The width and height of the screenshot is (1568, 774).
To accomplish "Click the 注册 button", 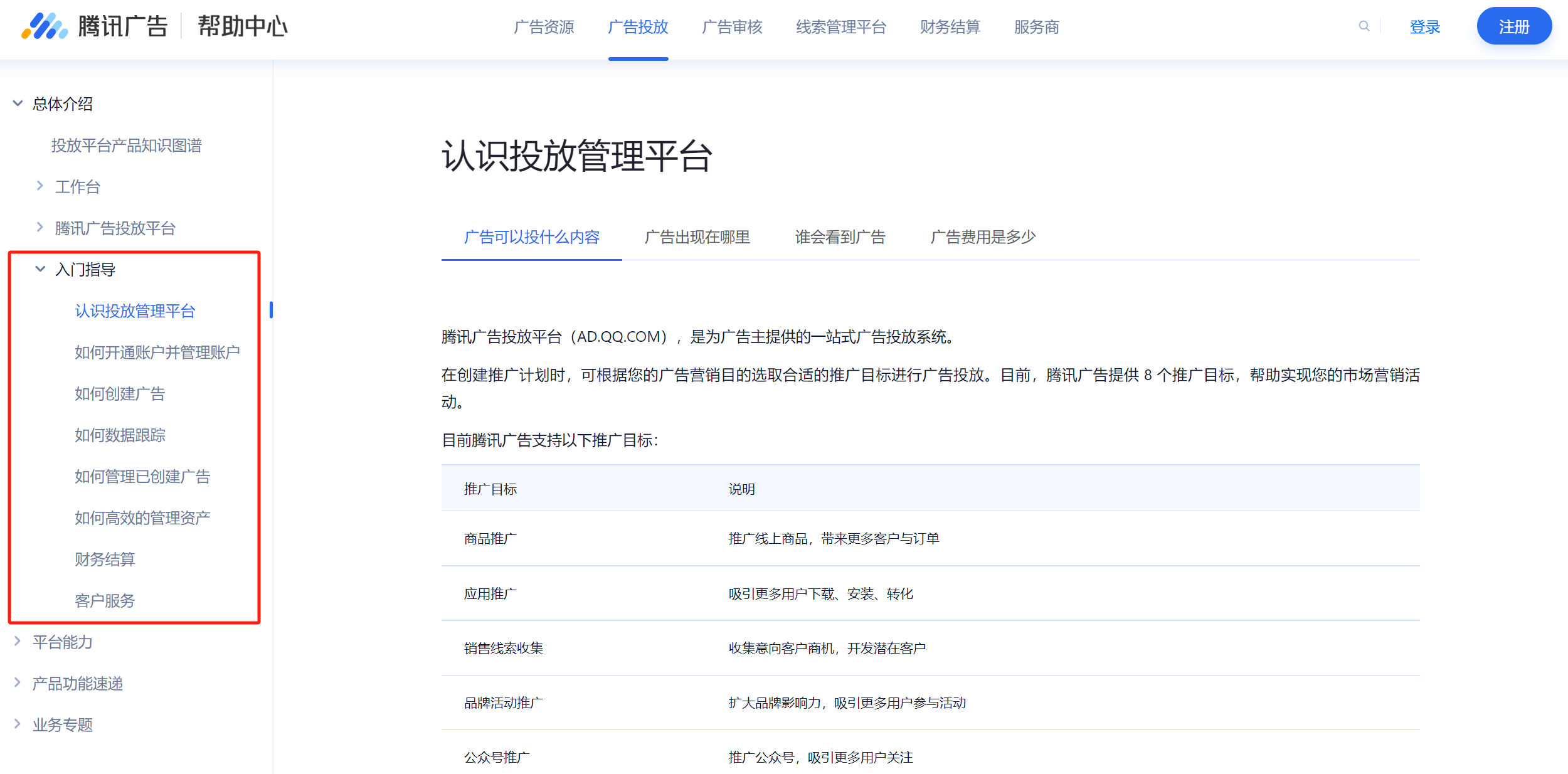I will (x=1513, y=26).
